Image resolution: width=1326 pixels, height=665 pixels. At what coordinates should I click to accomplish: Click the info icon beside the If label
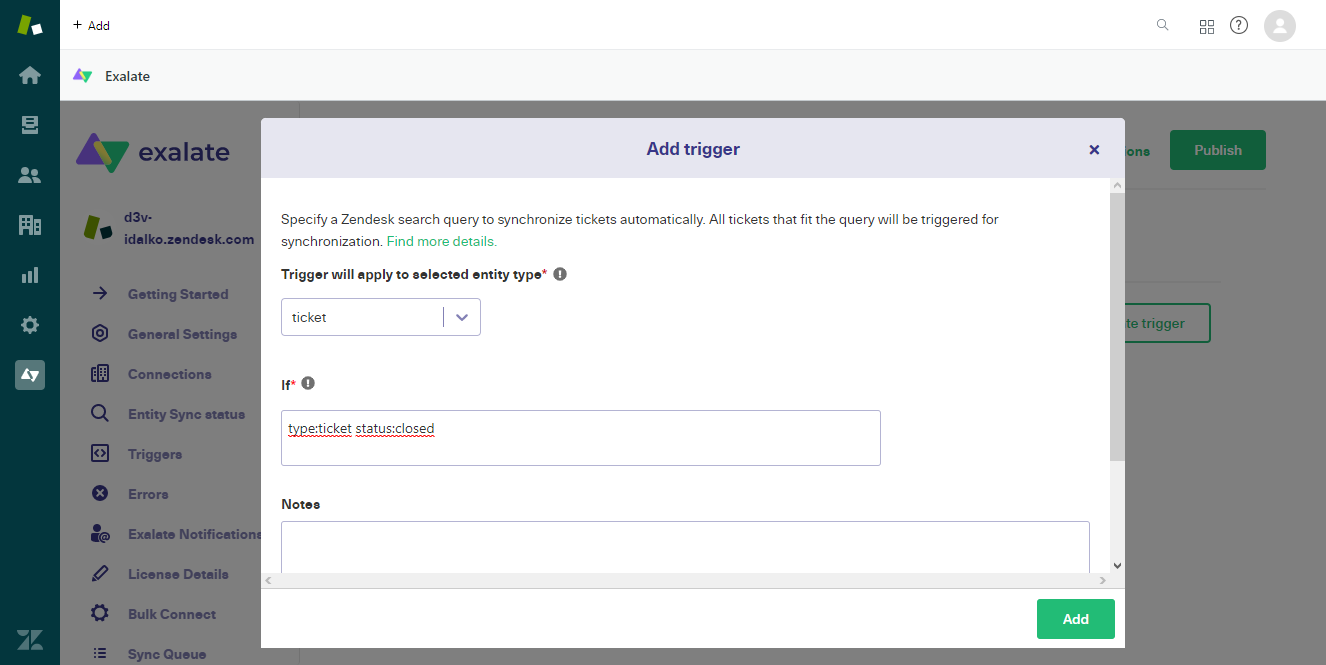(x=308, y=383)
